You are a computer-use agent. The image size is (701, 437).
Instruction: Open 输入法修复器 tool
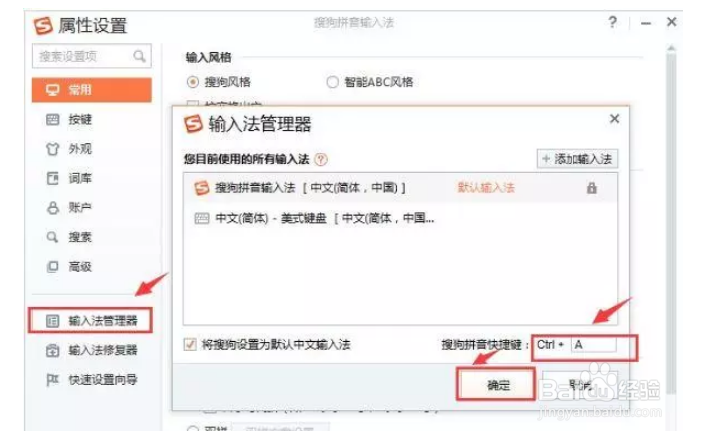pos(92,350)
